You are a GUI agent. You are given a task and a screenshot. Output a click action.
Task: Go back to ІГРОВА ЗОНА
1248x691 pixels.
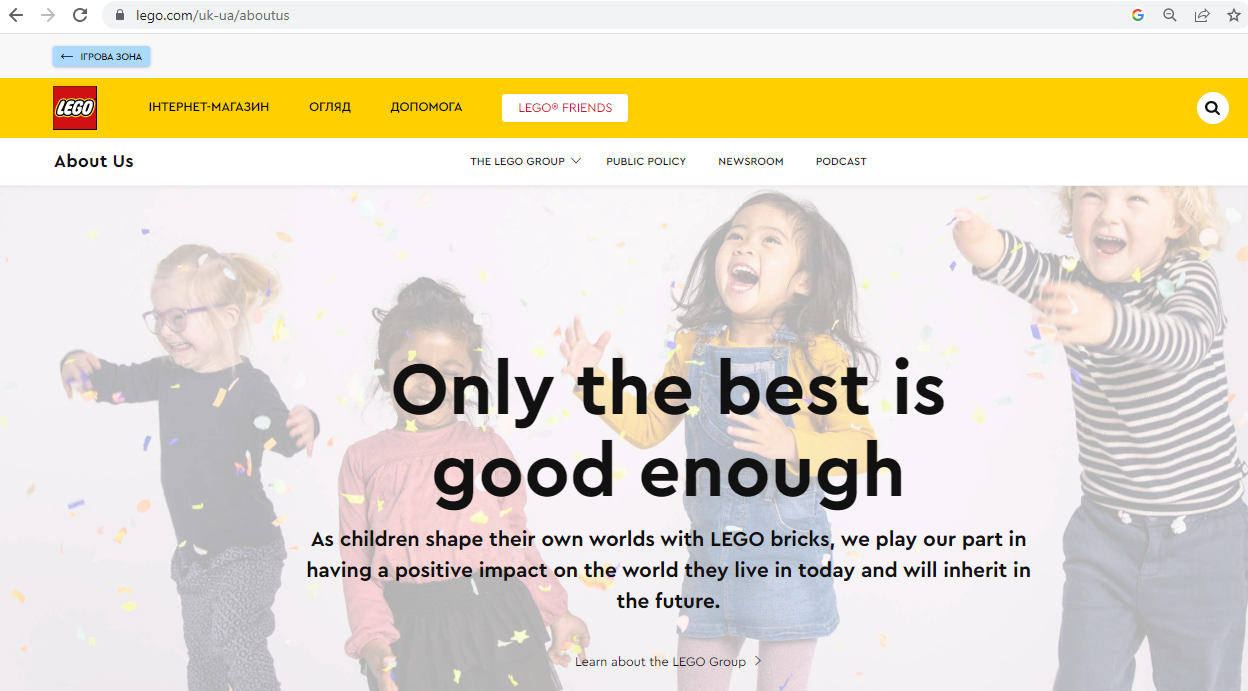point(101,56)
